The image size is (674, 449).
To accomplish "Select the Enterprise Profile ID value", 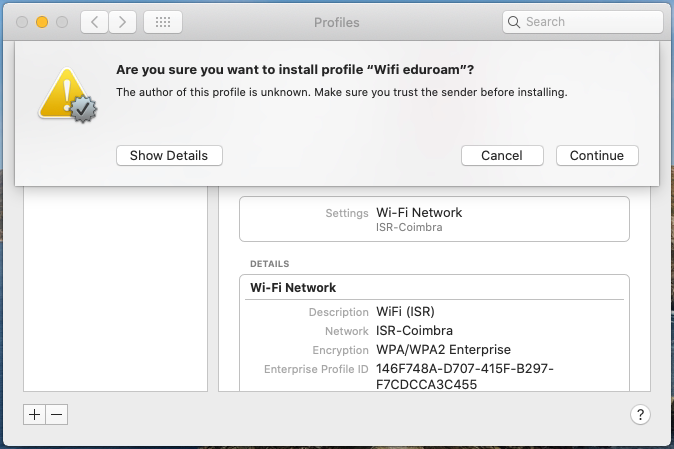I will point(465,376).
